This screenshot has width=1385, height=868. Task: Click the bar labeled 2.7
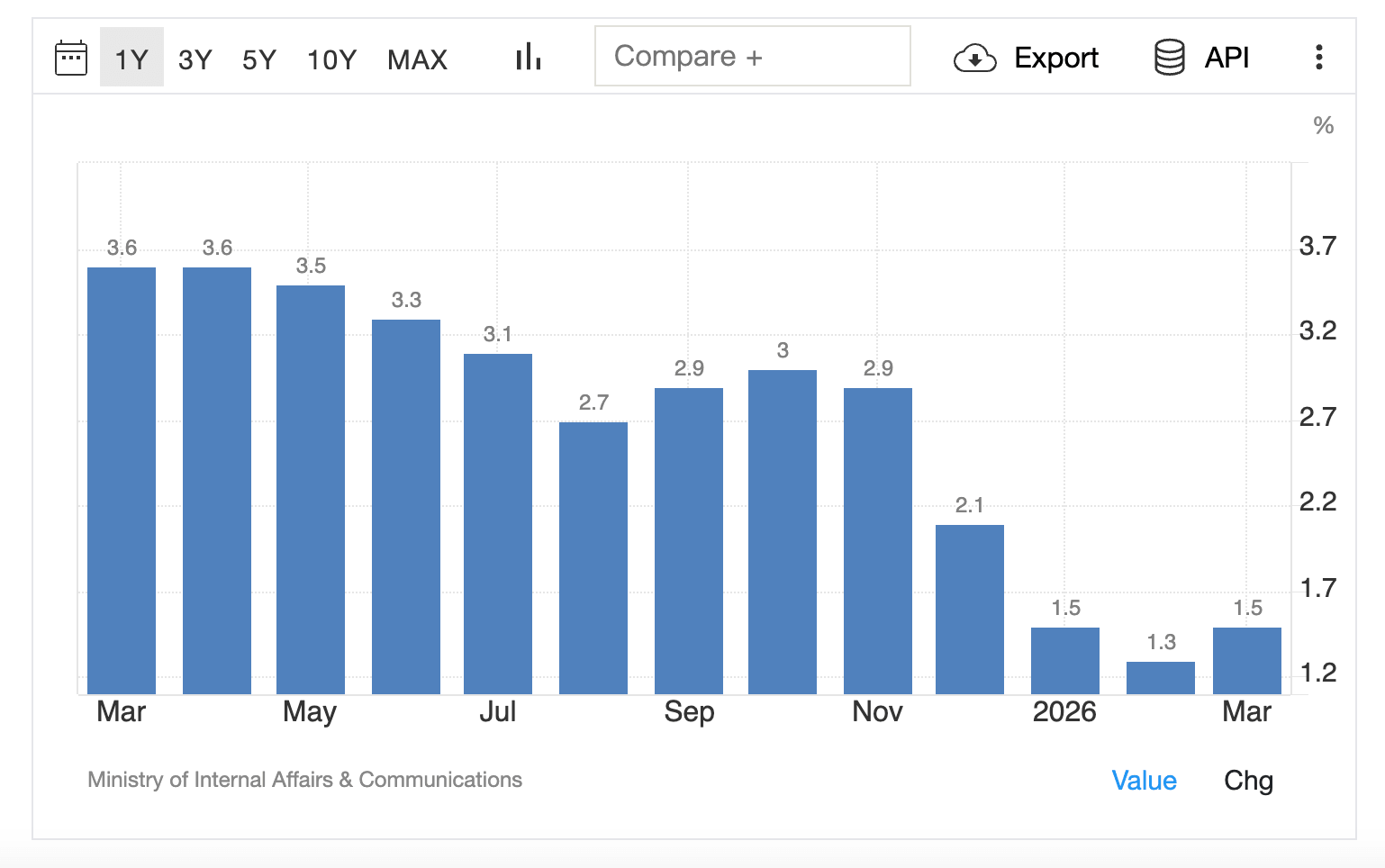[593, 558]
